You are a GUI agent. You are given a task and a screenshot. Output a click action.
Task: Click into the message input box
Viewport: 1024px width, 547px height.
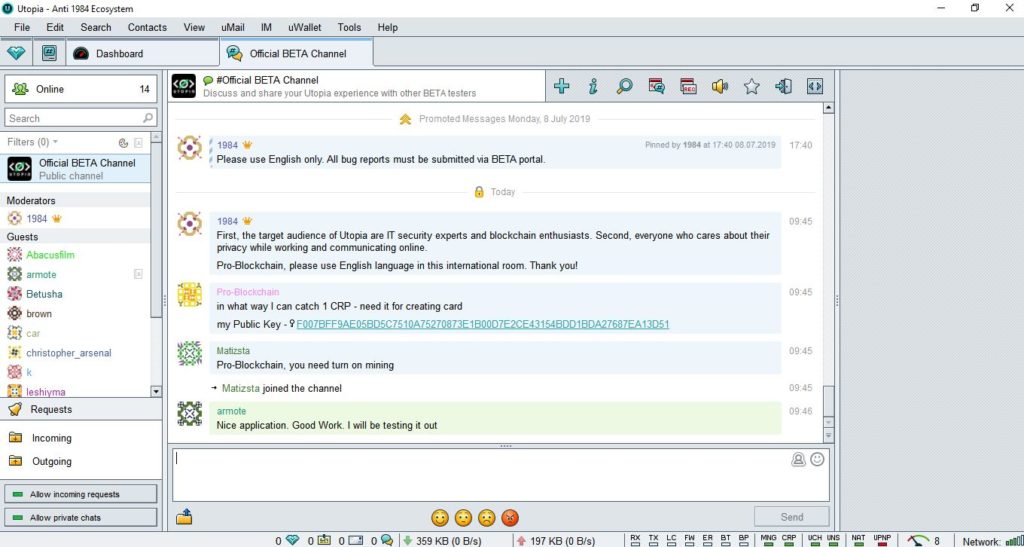coord(501,475)
